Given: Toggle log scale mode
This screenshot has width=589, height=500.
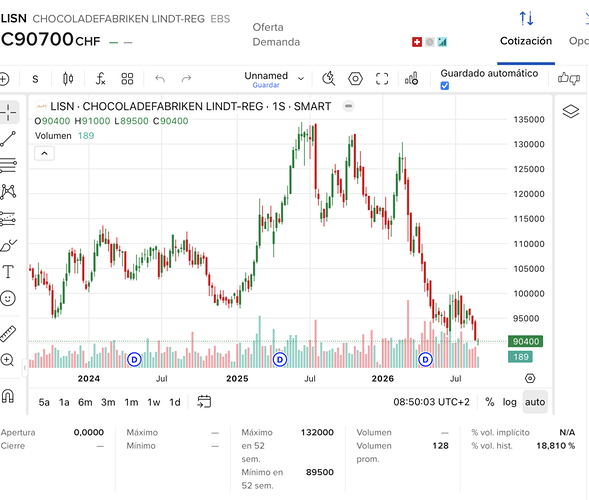Looking at the screenshot, I should pyautogui.click(x=509, y=402).
